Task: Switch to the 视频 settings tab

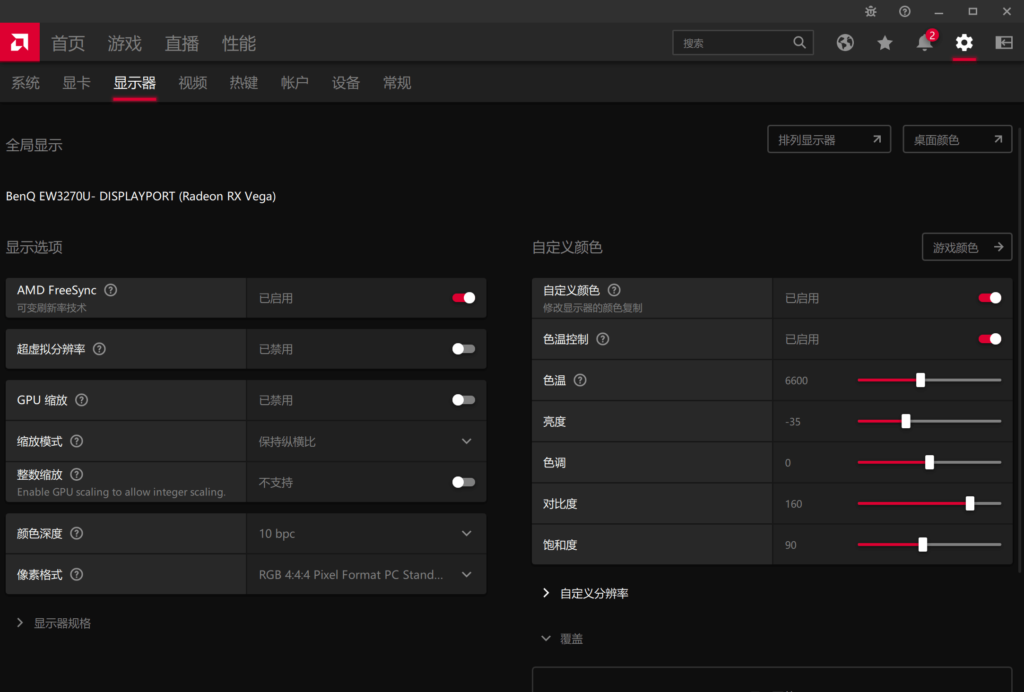Action: pos(193,82)
